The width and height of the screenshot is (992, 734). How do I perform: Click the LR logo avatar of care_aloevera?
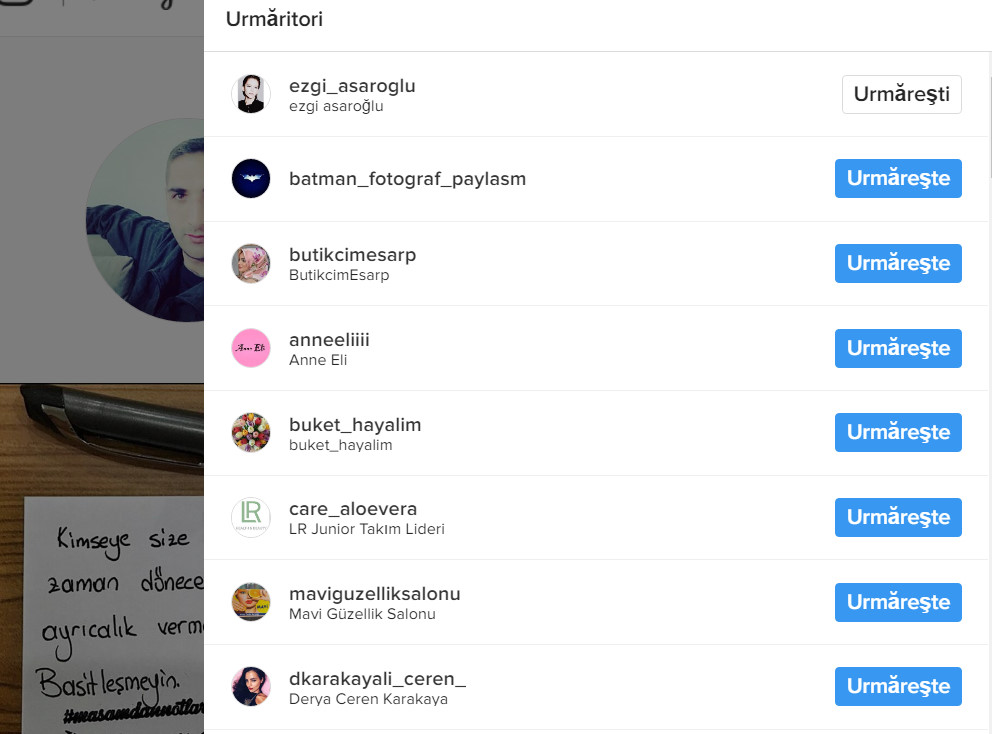[x=251, y=518]
